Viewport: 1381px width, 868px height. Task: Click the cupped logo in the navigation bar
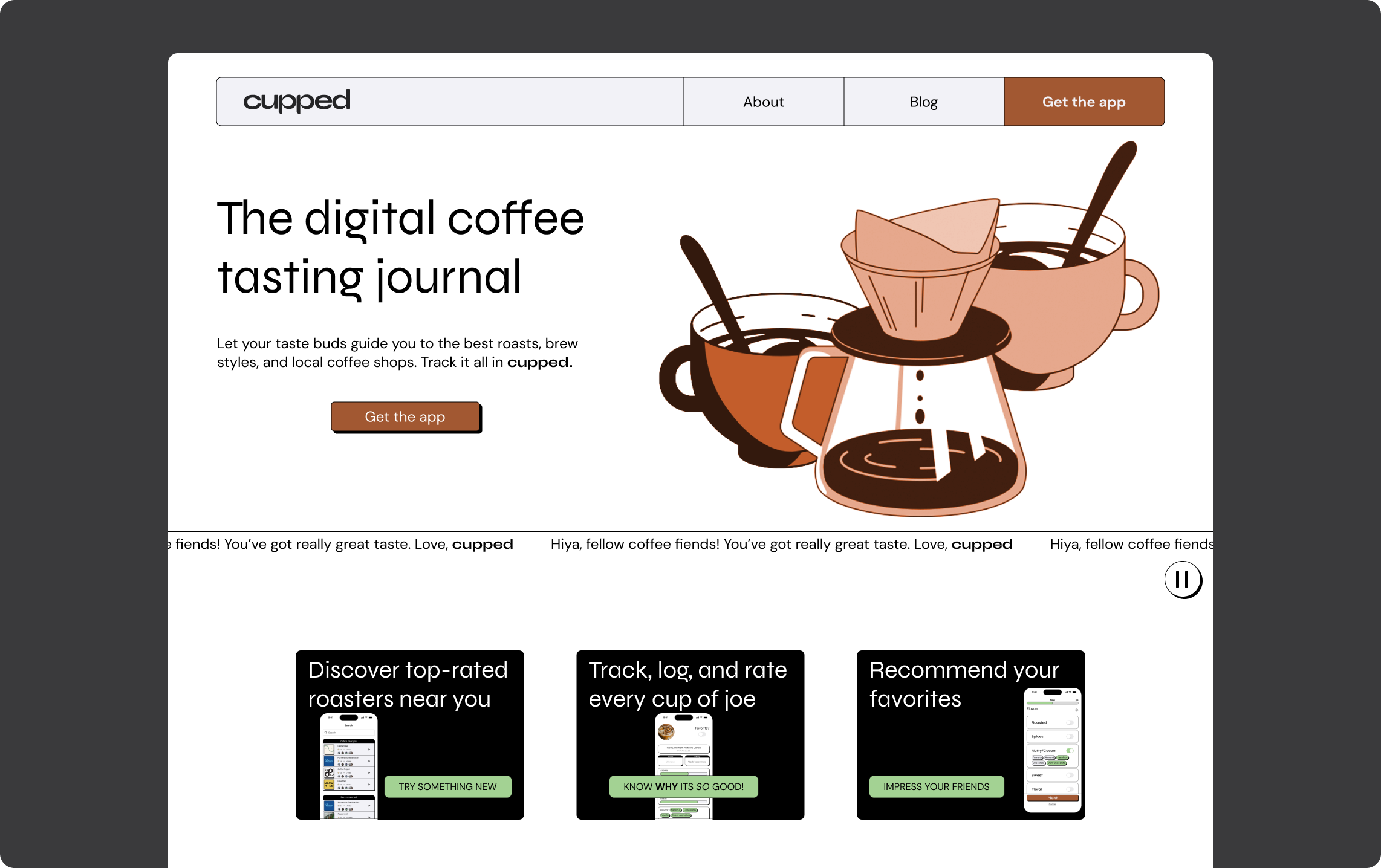[296, 101]
